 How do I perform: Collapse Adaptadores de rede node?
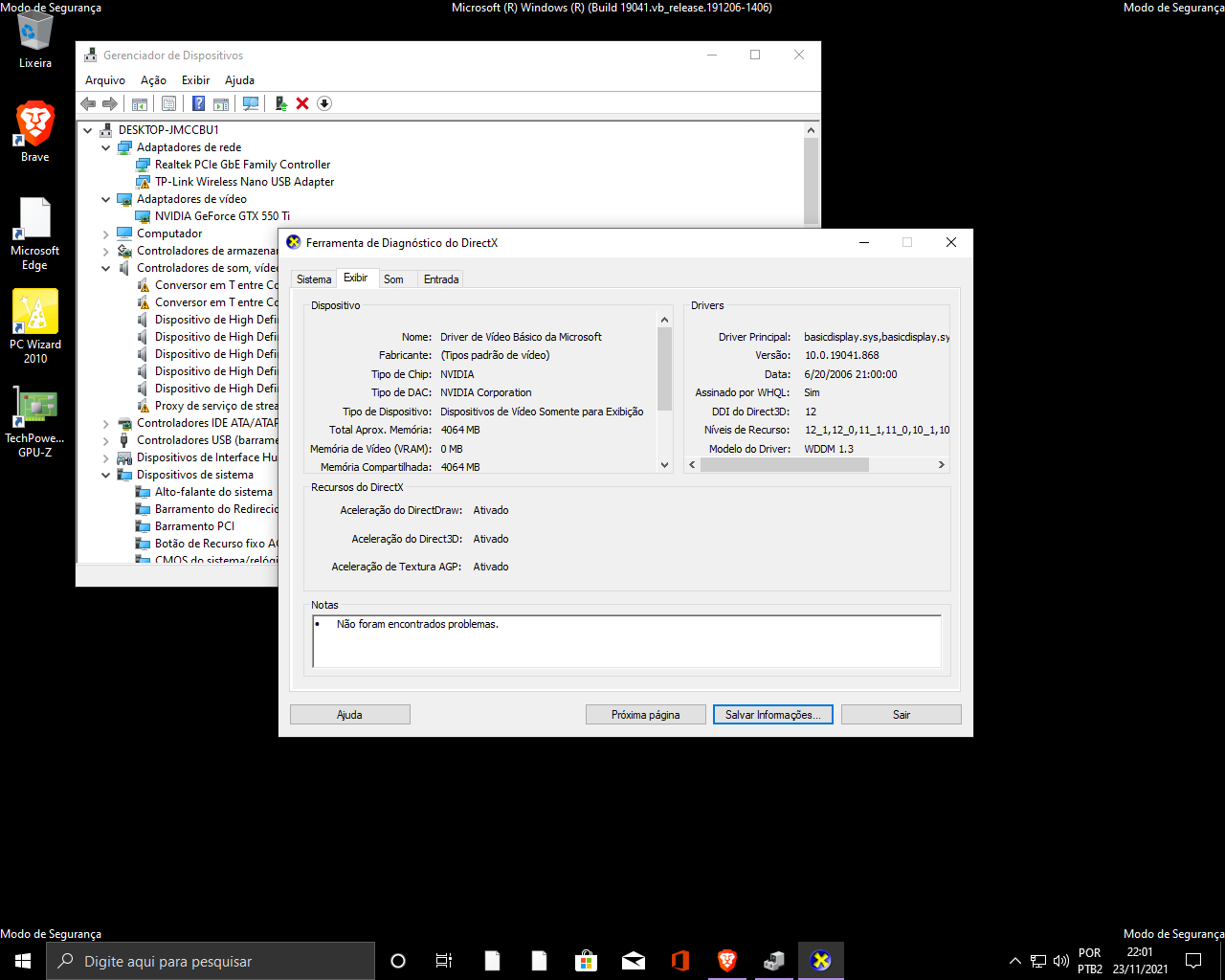point(105,147)
